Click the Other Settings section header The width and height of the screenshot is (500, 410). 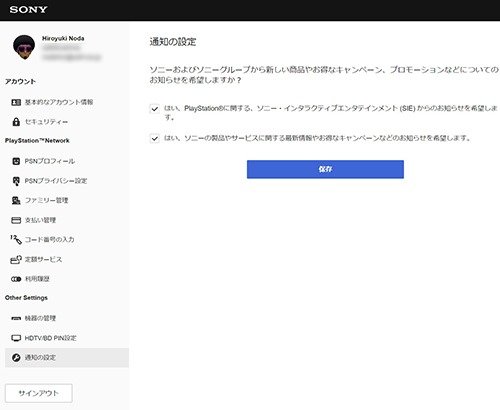click(26, 298)
